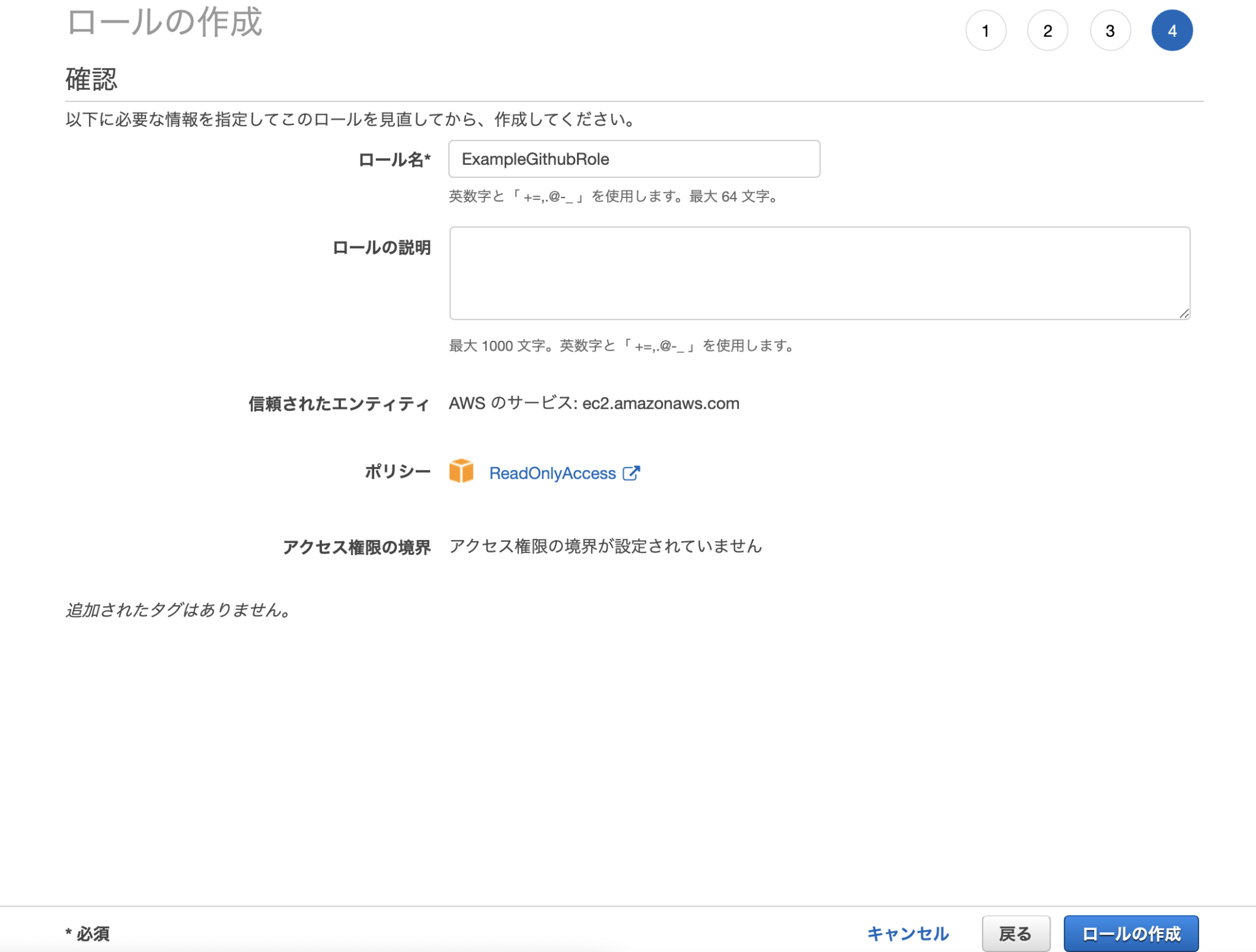Click the highlighted step 4 circle
This screenshot has width=1256, height=952.
click(x=1173, y=30)
